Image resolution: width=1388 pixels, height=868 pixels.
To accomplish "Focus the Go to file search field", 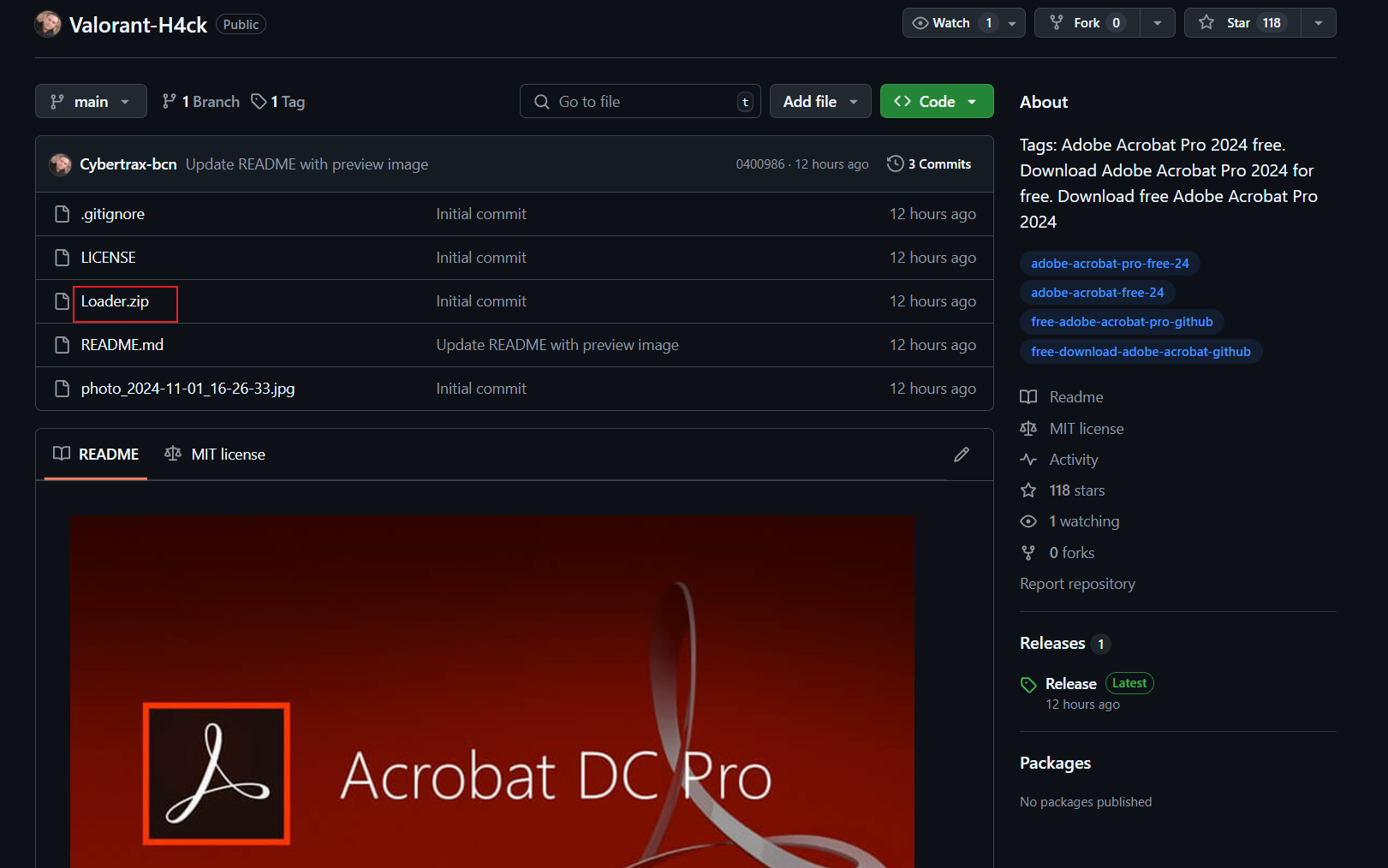I will click(640, 101).
